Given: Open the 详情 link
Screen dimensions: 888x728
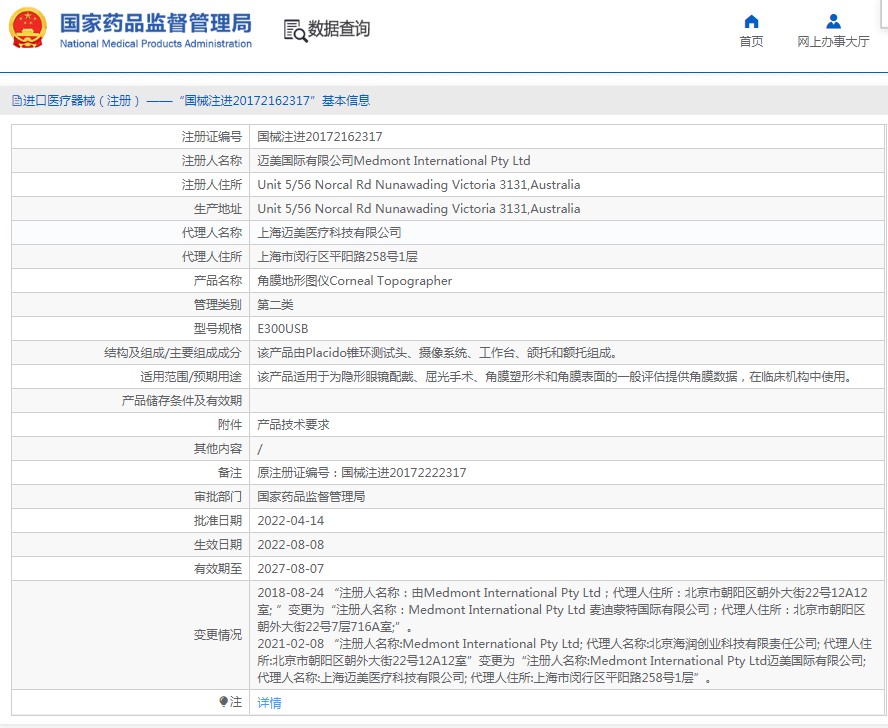Looking at the screenshot, I should point(269,703).
